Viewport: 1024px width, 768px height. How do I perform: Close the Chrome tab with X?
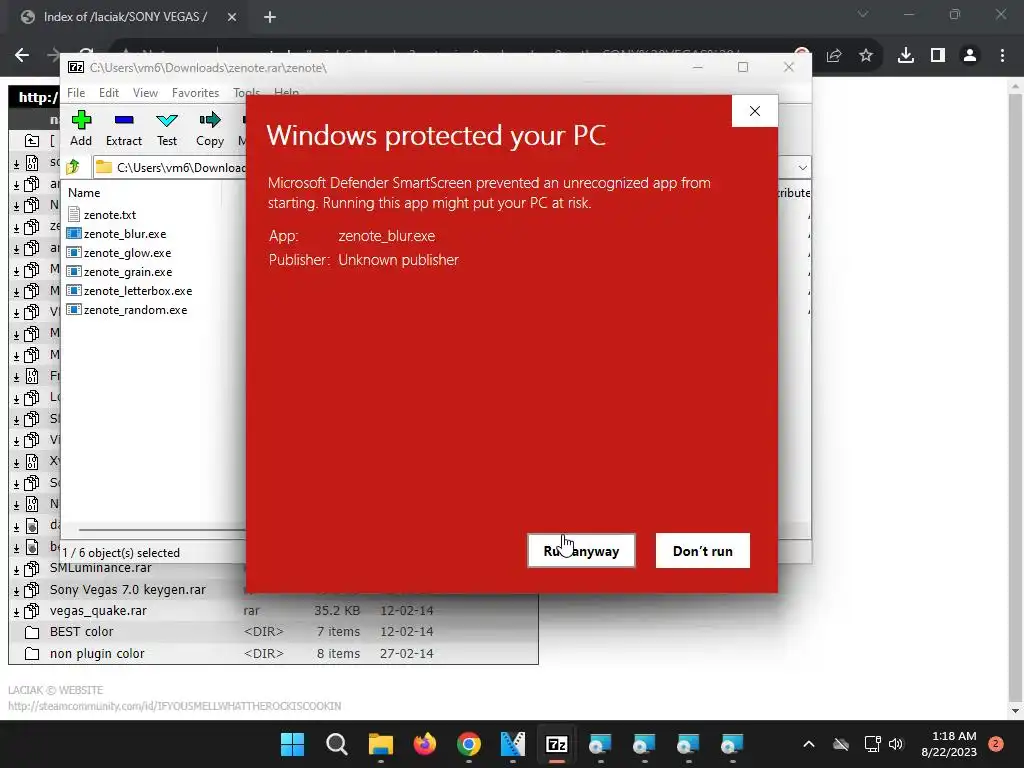click(232, 17)
